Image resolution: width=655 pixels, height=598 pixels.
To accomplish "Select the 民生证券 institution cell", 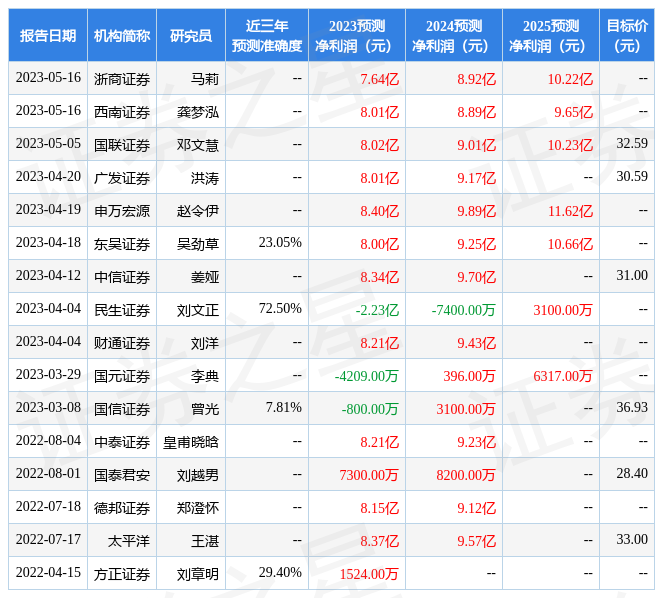I will (122, 310).
